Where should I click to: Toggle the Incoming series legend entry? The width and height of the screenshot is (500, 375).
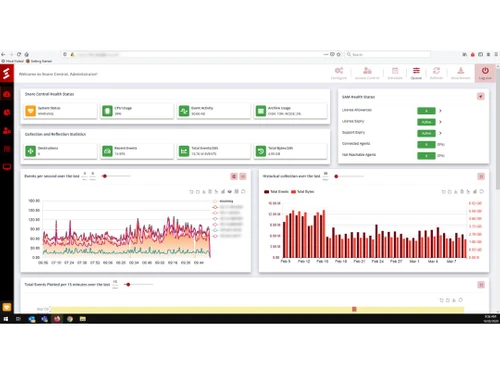[223, 201]
